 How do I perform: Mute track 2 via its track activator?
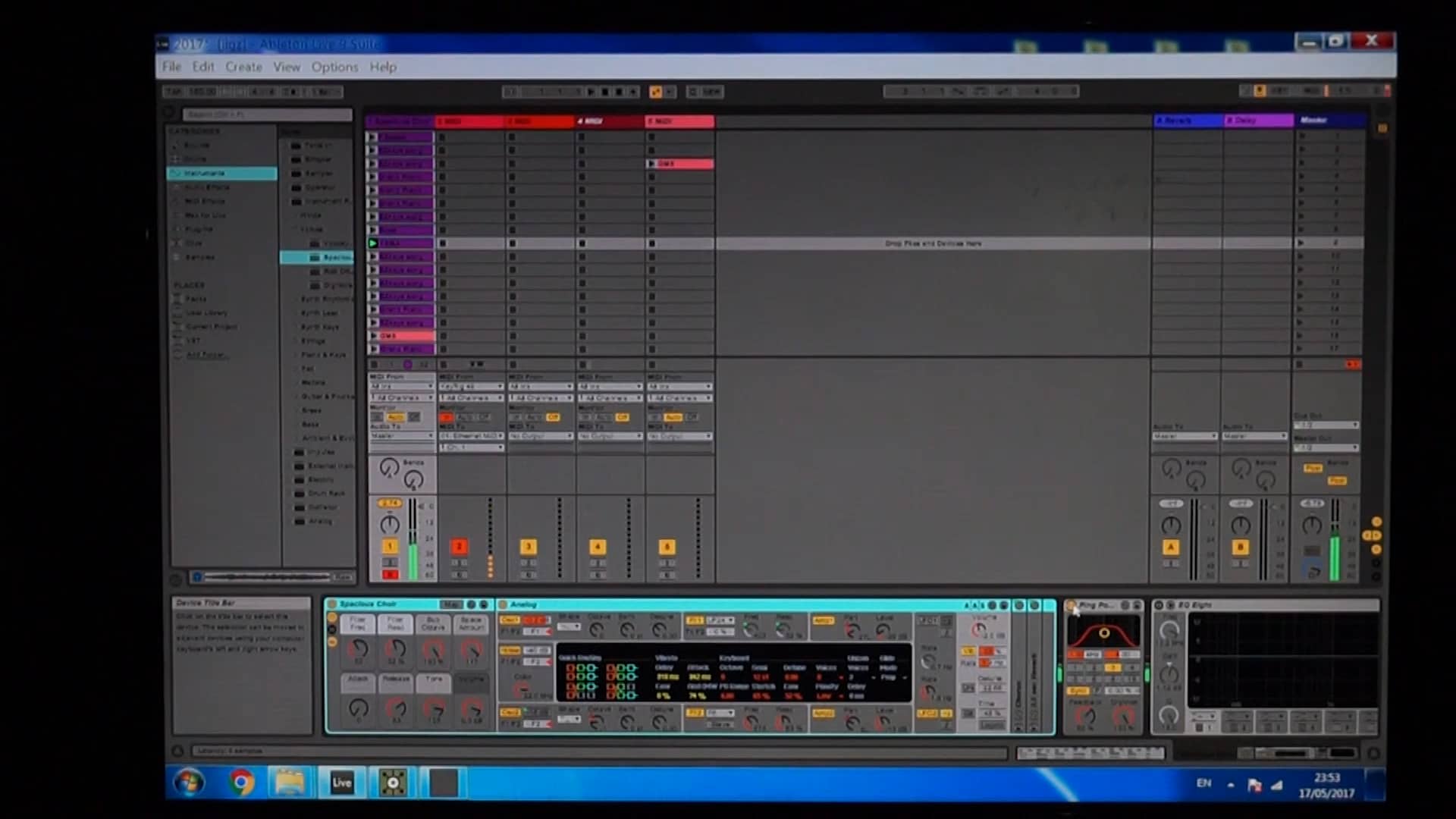pyautogui.click(x=460, y=545)
